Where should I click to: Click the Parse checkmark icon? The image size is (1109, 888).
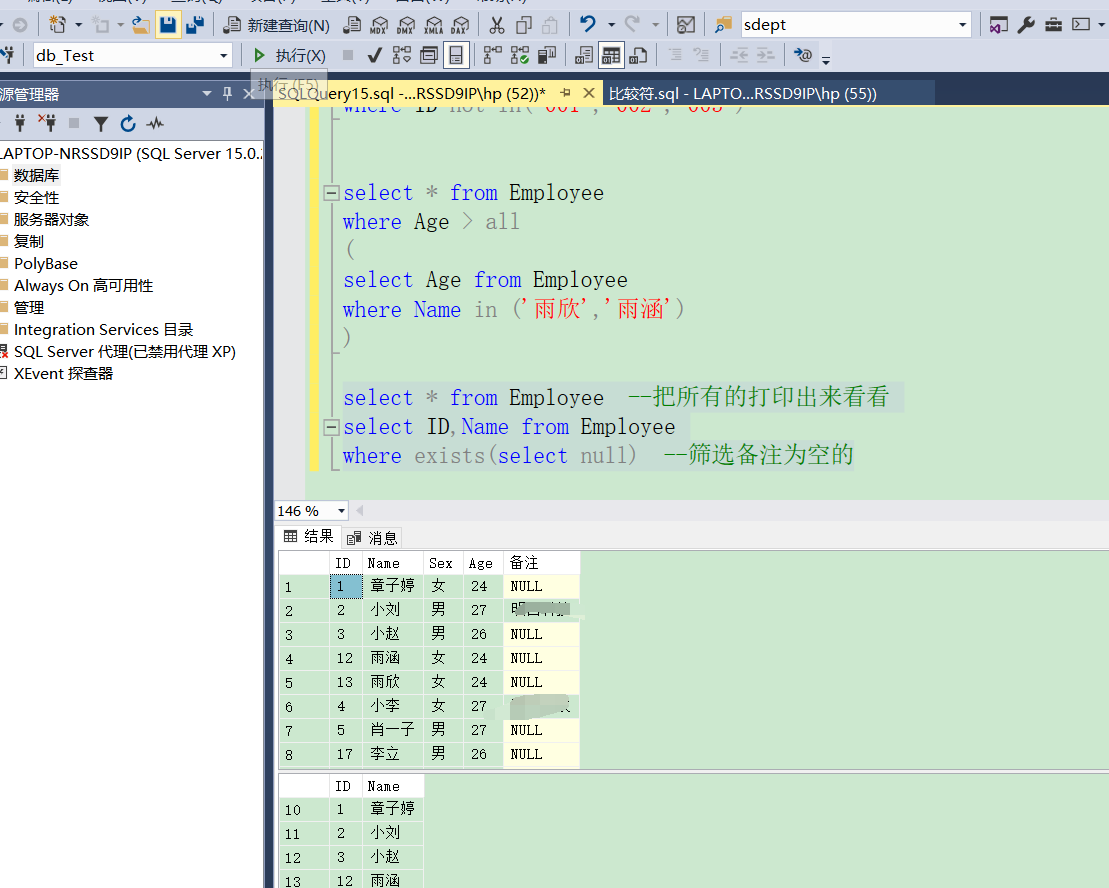[x=375, y=55]
